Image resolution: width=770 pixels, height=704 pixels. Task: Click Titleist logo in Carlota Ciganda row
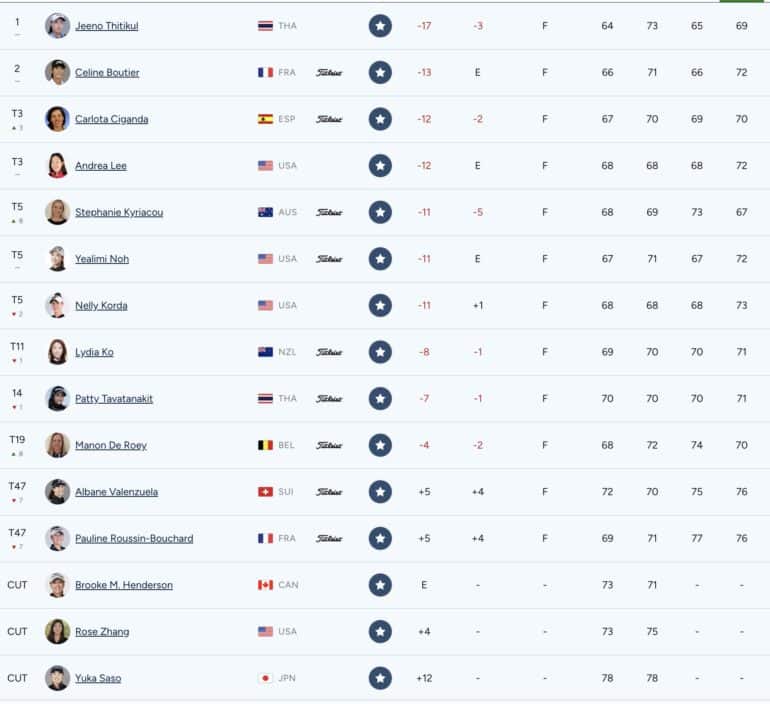[329, 119]
